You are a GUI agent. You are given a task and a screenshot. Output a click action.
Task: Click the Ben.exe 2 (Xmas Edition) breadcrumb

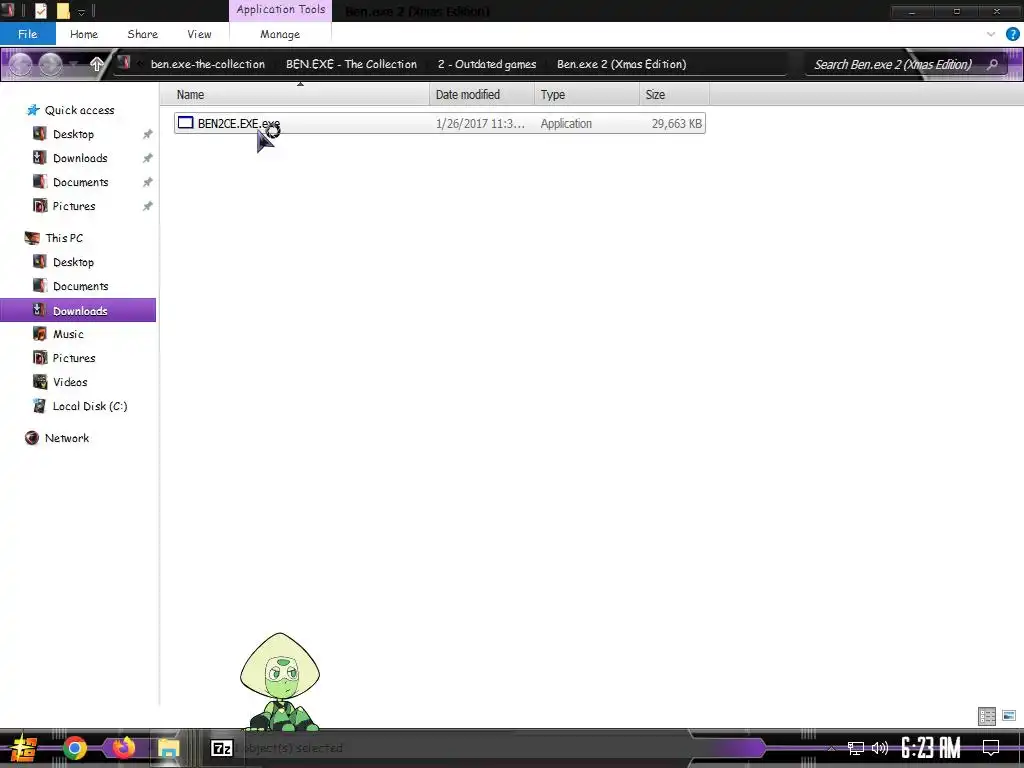point(621,64)
